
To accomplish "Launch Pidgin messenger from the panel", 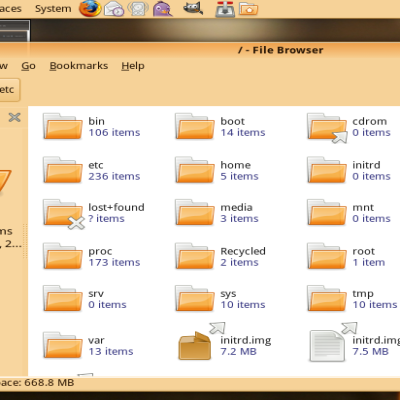I will click(162, 9).
